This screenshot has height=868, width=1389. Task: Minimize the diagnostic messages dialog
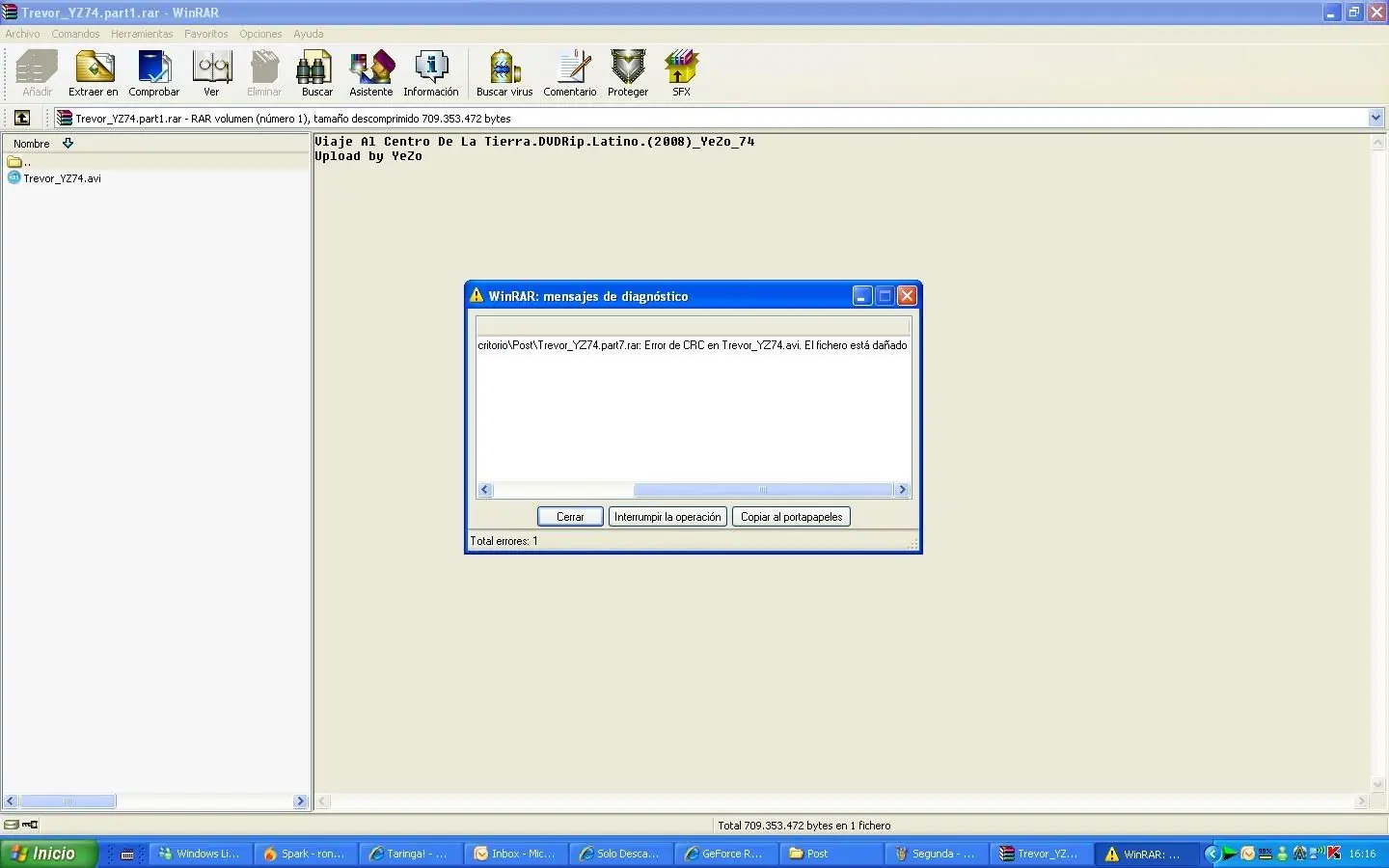862,296
